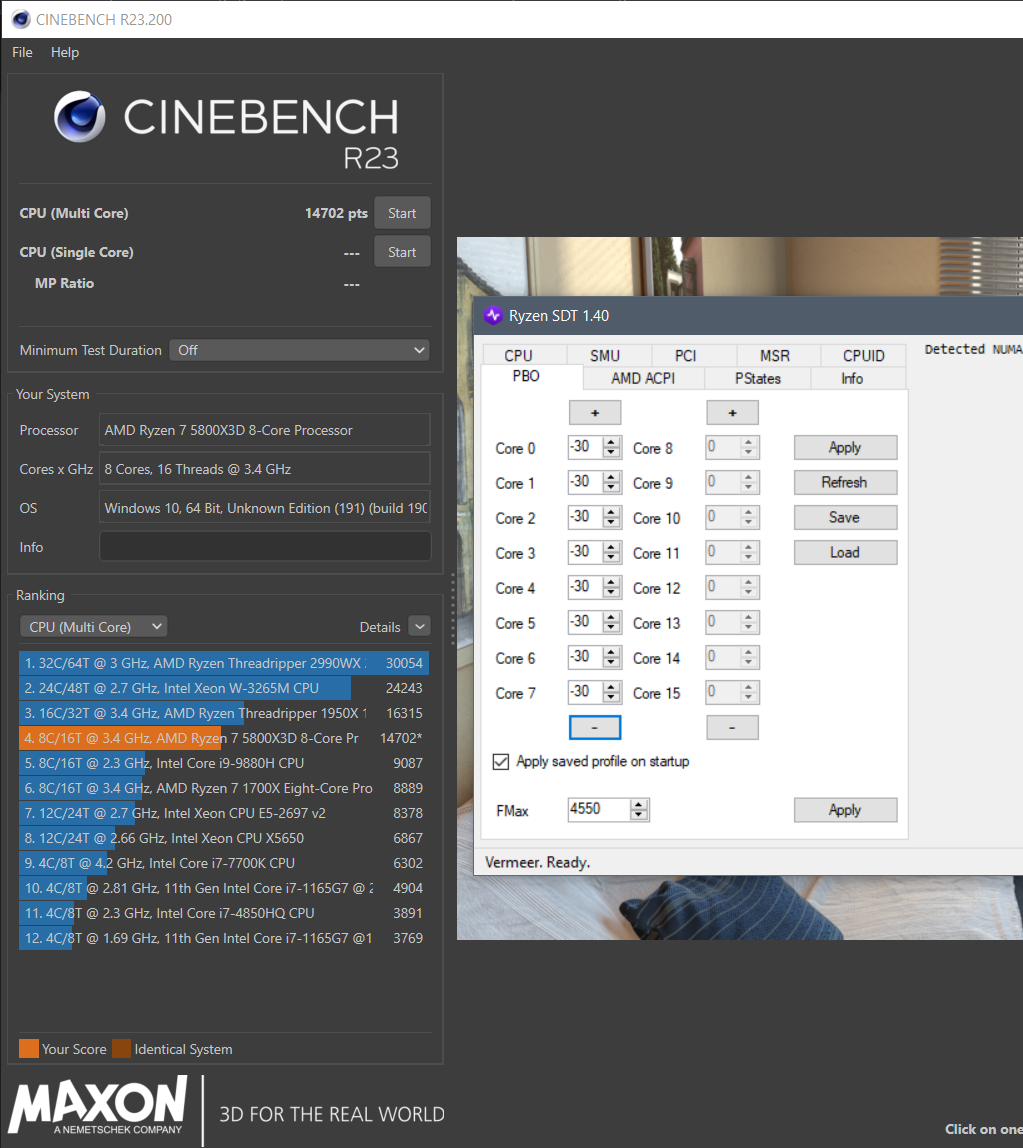Select ranking row Ryzen 7 5800X3D
Screen dimensions: 1023x1148
click(x=224, y=738)
